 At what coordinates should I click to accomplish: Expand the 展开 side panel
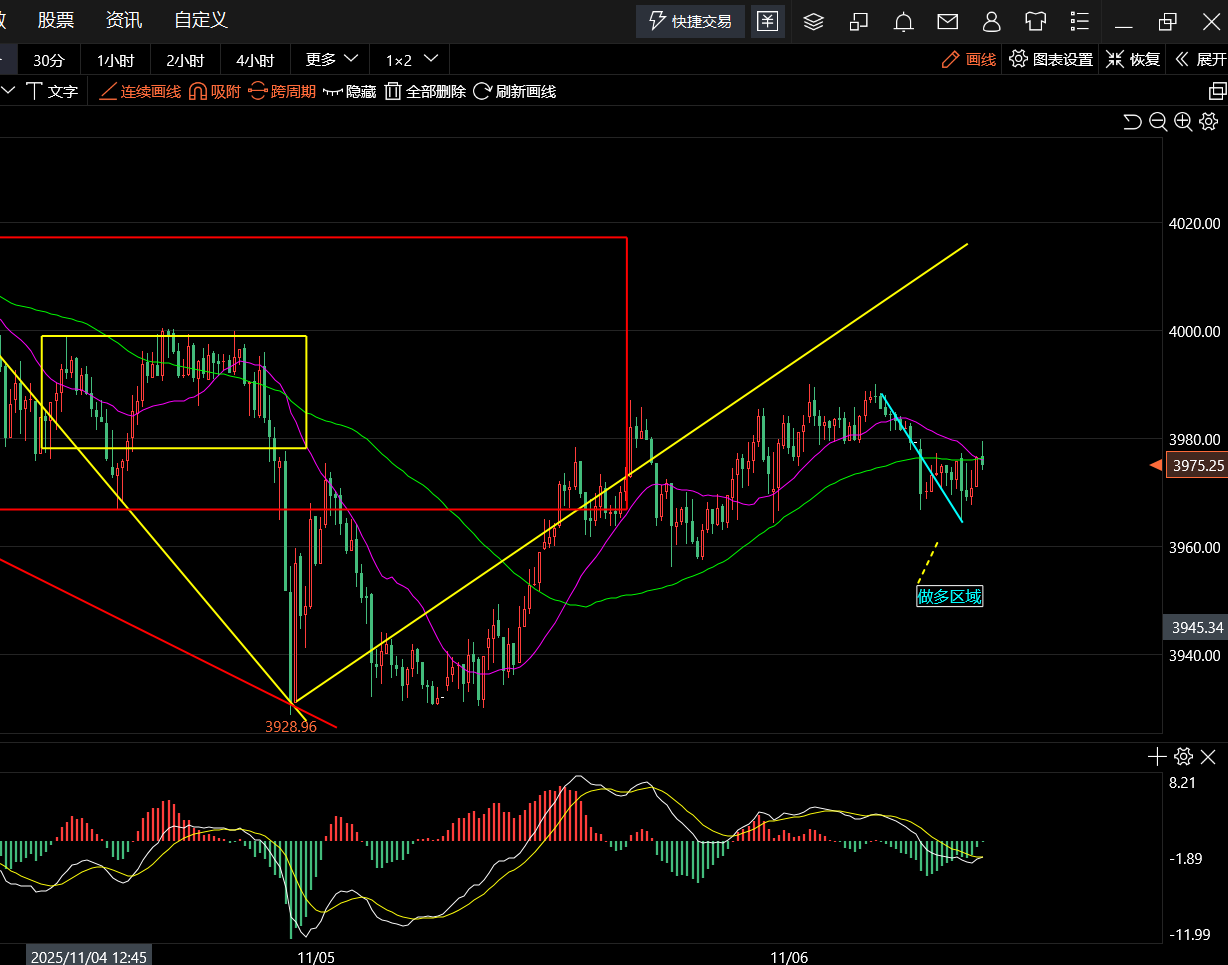pyautogui.click(x=1200, y=59)
